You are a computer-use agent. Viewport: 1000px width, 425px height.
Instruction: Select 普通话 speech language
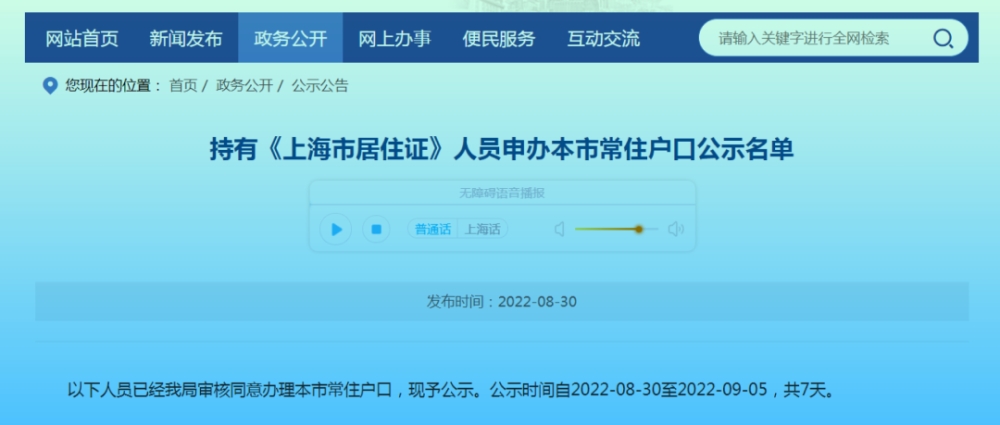pos(433,229)
